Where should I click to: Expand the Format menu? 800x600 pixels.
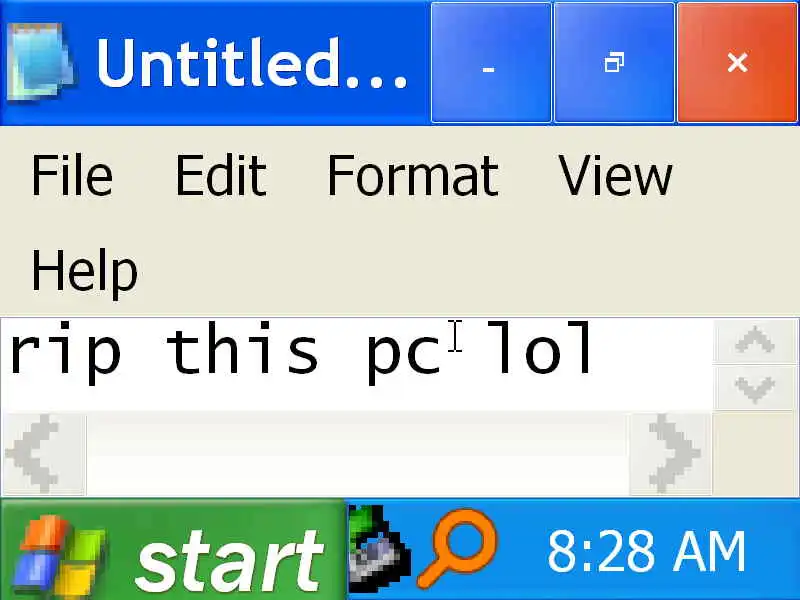click(x=413, y=176)
